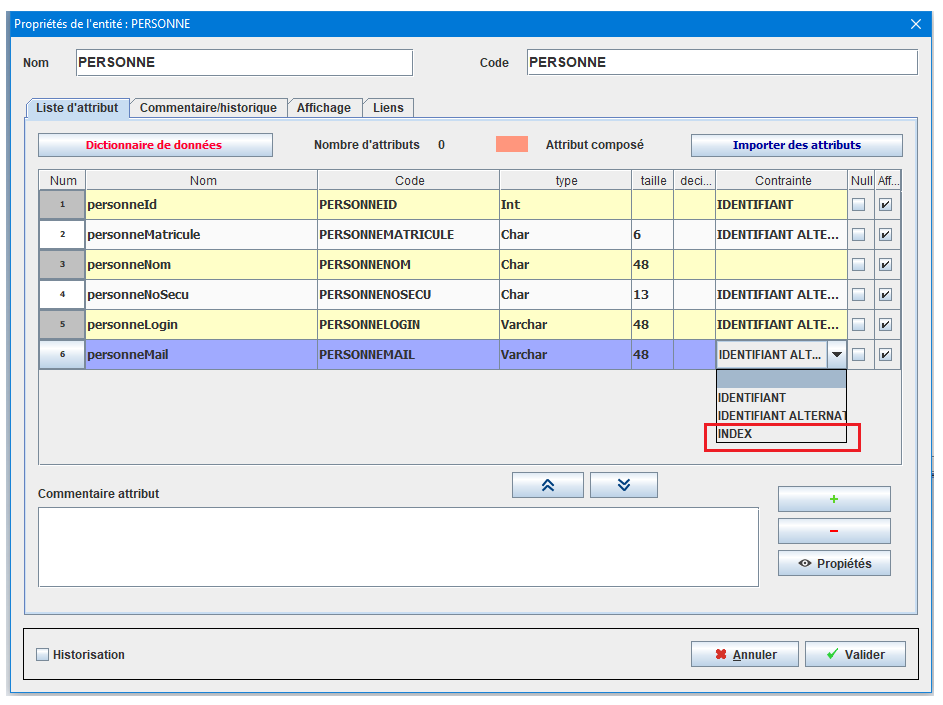Open the Affichage tab
The image size is (943, 705).
pos(324,108)
